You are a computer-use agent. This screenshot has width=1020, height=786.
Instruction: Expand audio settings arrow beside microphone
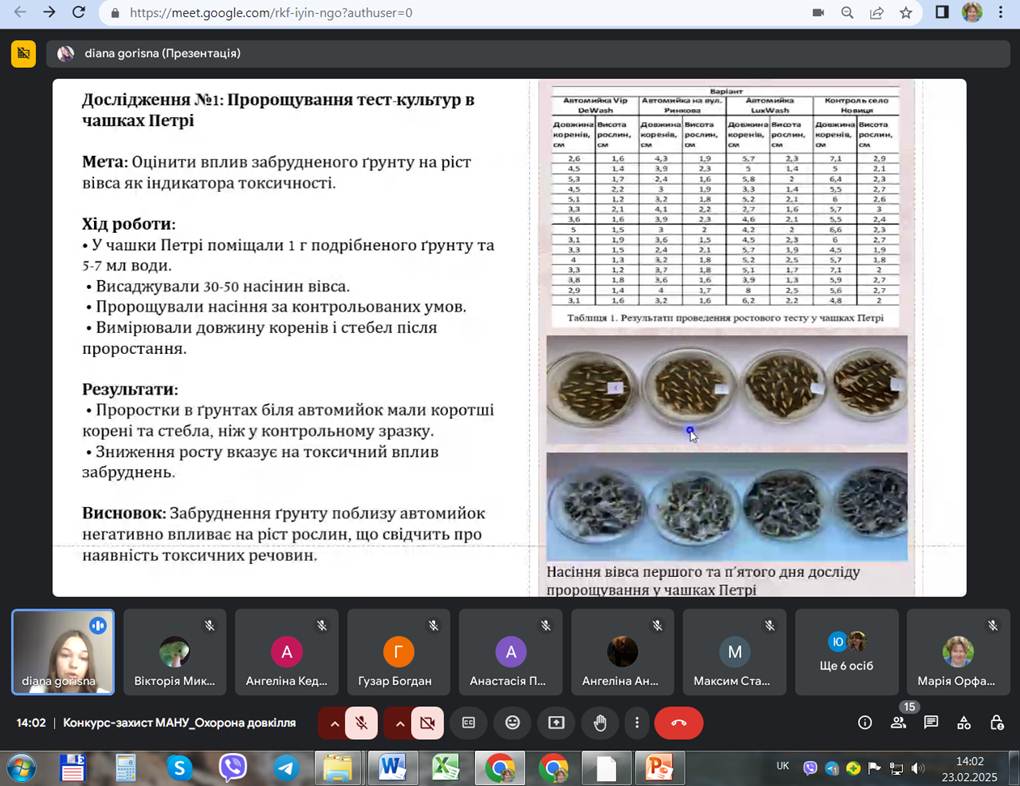tap(332, 723)
